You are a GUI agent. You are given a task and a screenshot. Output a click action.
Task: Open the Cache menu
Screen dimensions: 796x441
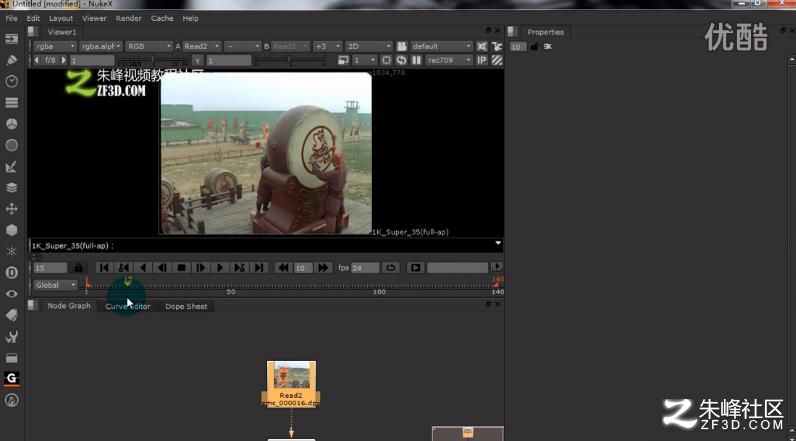pos(162,18)
